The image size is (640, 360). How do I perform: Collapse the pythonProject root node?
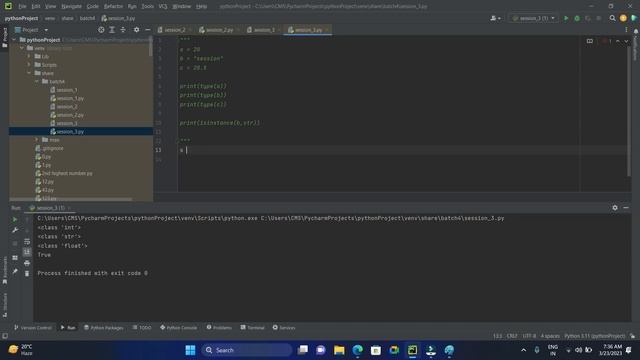pos(14,40)
